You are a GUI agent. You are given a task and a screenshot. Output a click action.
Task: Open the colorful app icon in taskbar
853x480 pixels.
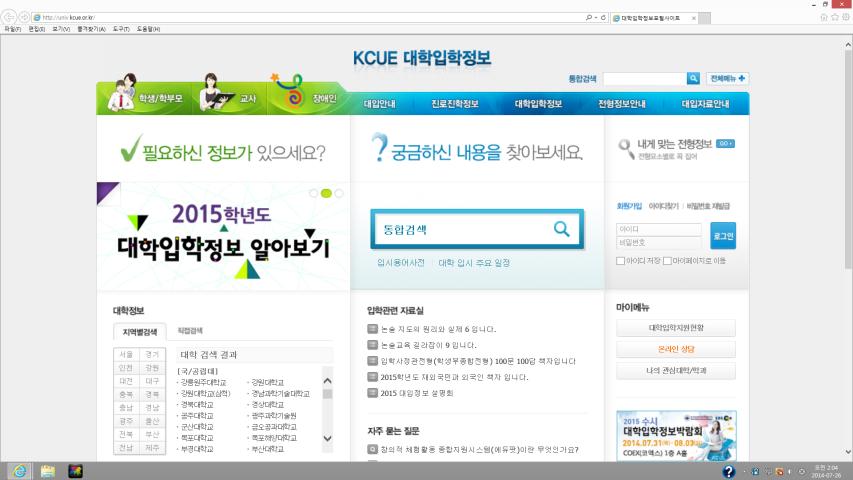click(76, 471)
